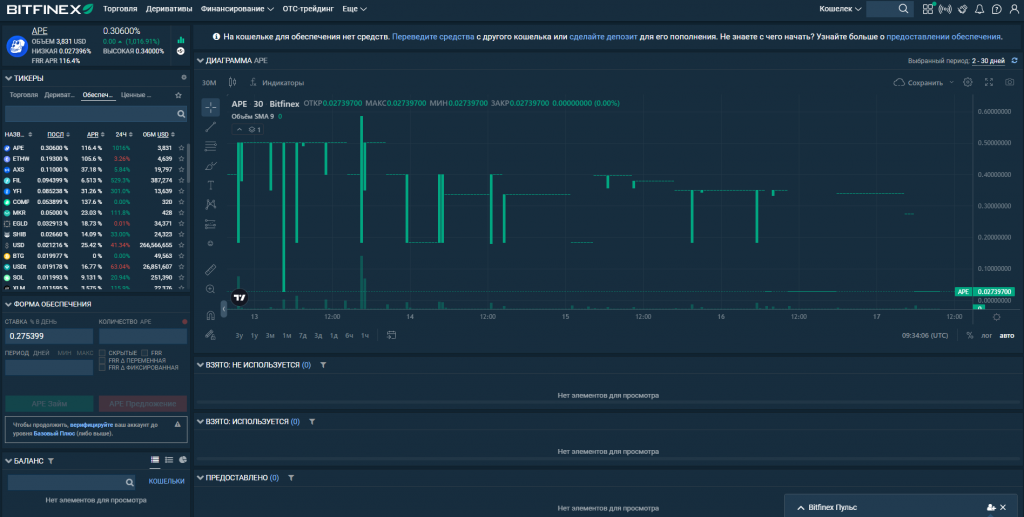The width and height of the screenshot is (1024, 517).
Task: Open chart settings gear icon
Action: tap(968, 82)
